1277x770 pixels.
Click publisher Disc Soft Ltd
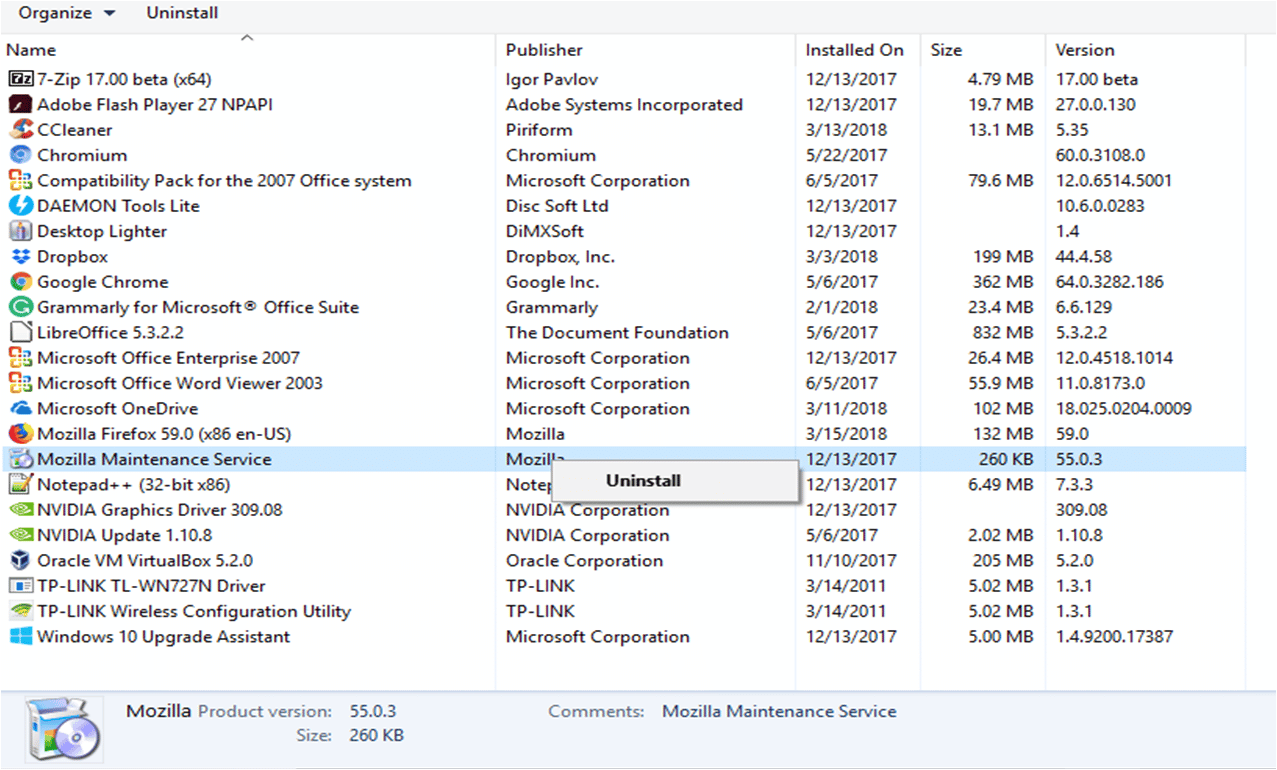click(x=557, y=206)
